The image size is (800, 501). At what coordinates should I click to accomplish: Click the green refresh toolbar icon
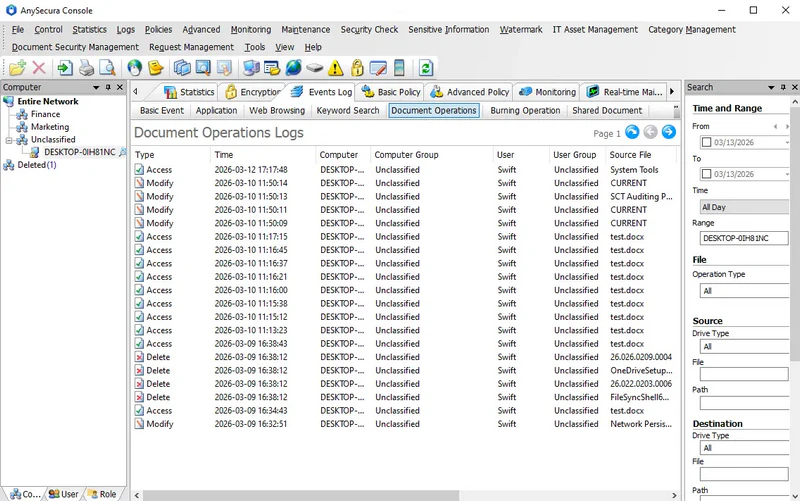(x=426, y=68)
